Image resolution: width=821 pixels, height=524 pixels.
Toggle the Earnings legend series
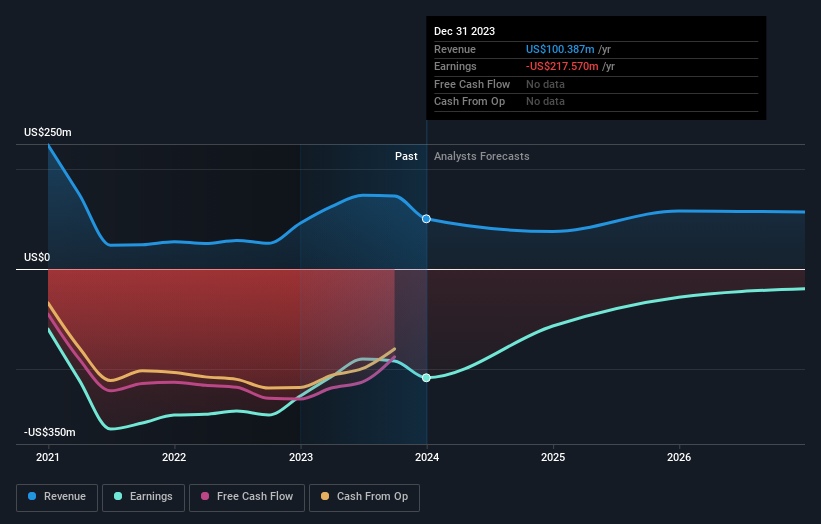pos(143,497)
